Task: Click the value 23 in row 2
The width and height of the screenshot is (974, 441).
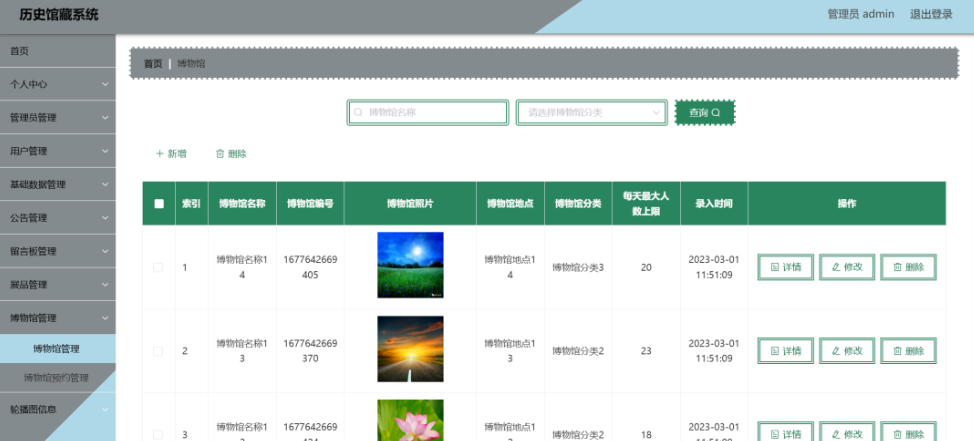Action: [x=646, y=351]
